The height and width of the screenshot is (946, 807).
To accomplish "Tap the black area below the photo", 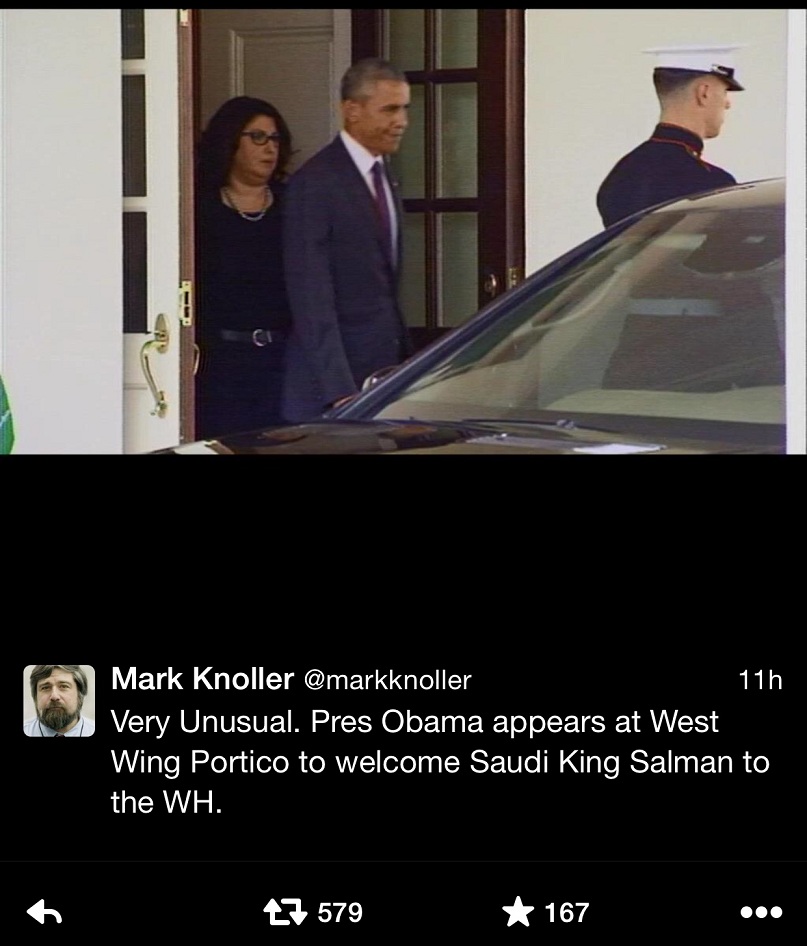I will pyautogui.click(x=404, y=555).
